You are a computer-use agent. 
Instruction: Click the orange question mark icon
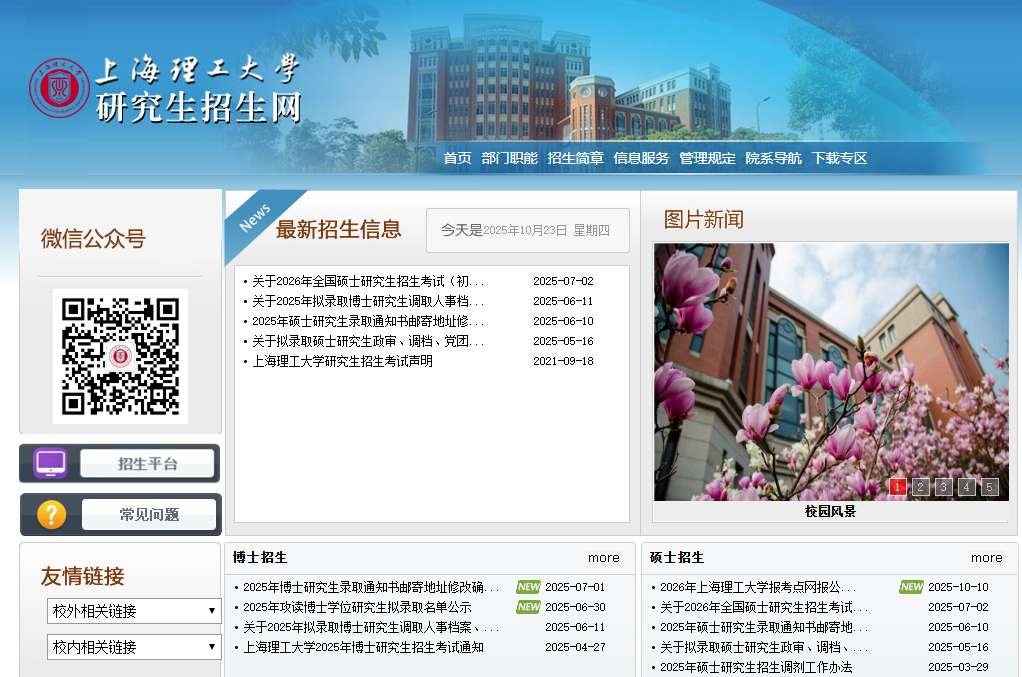(x=51, y=514)
